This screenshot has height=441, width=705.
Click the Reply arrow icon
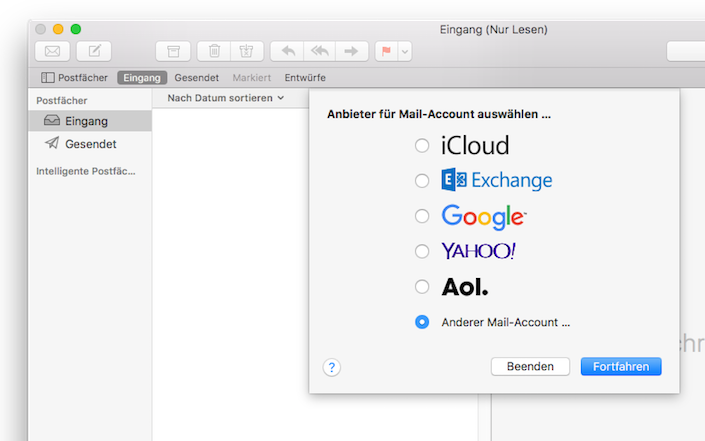(287, 51)
